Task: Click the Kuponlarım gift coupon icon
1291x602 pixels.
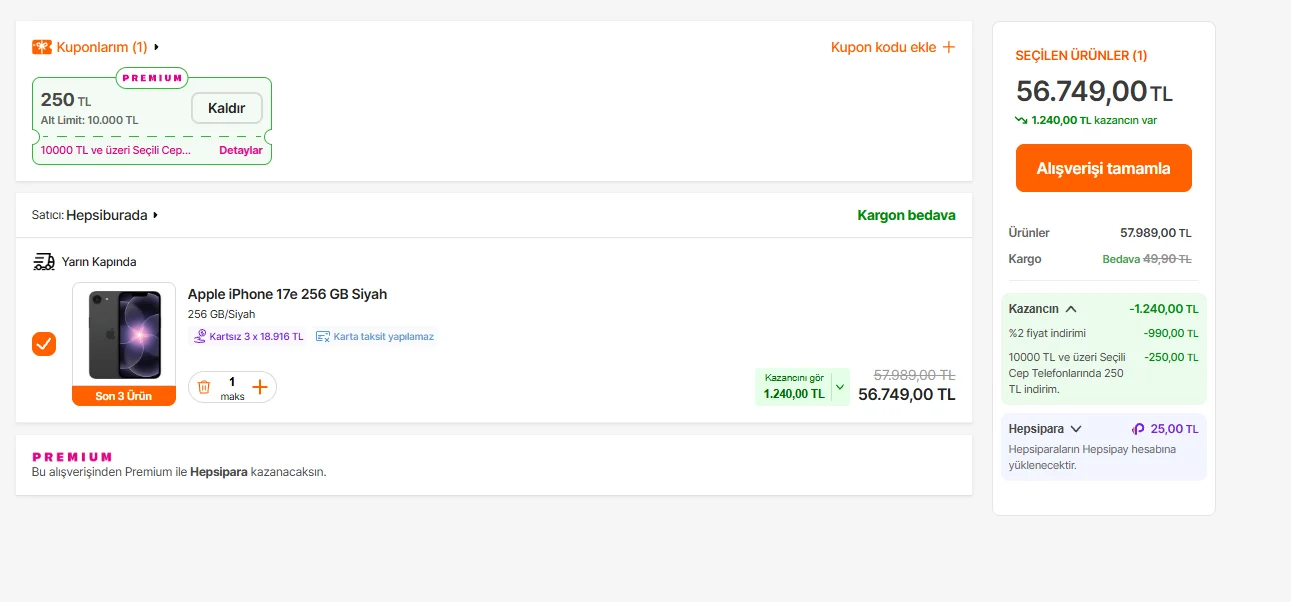Action: click(x=42, y=47)
